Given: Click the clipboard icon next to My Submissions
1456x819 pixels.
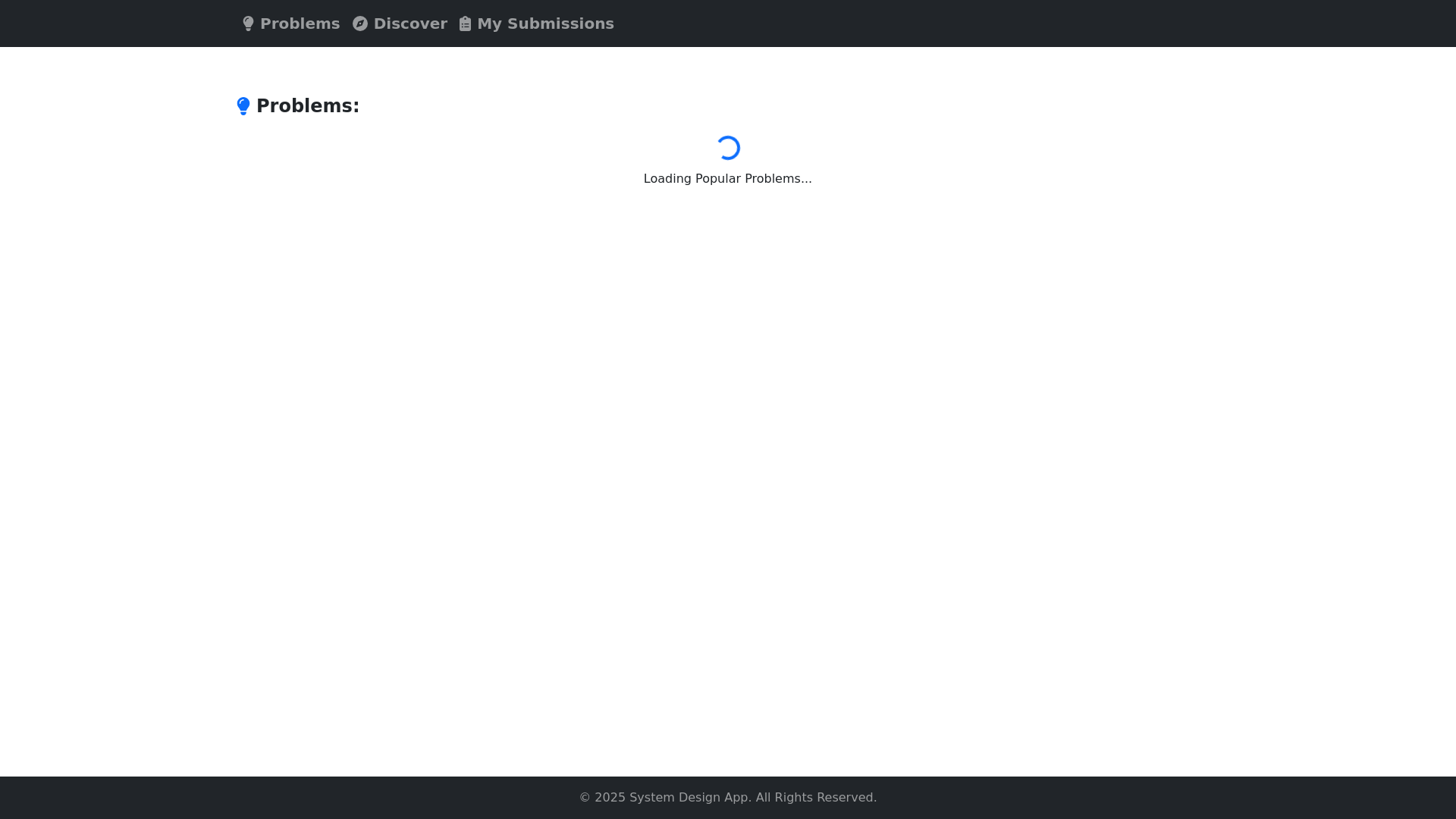Looking at the screenshot, I should pos(465,24).
